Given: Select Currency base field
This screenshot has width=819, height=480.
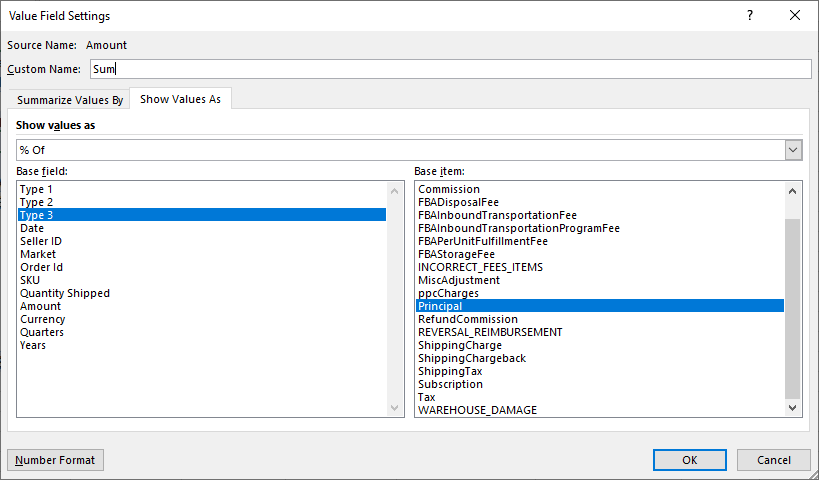Looking at the screenshot, I should pyautogui.click(x=202, y=319).
